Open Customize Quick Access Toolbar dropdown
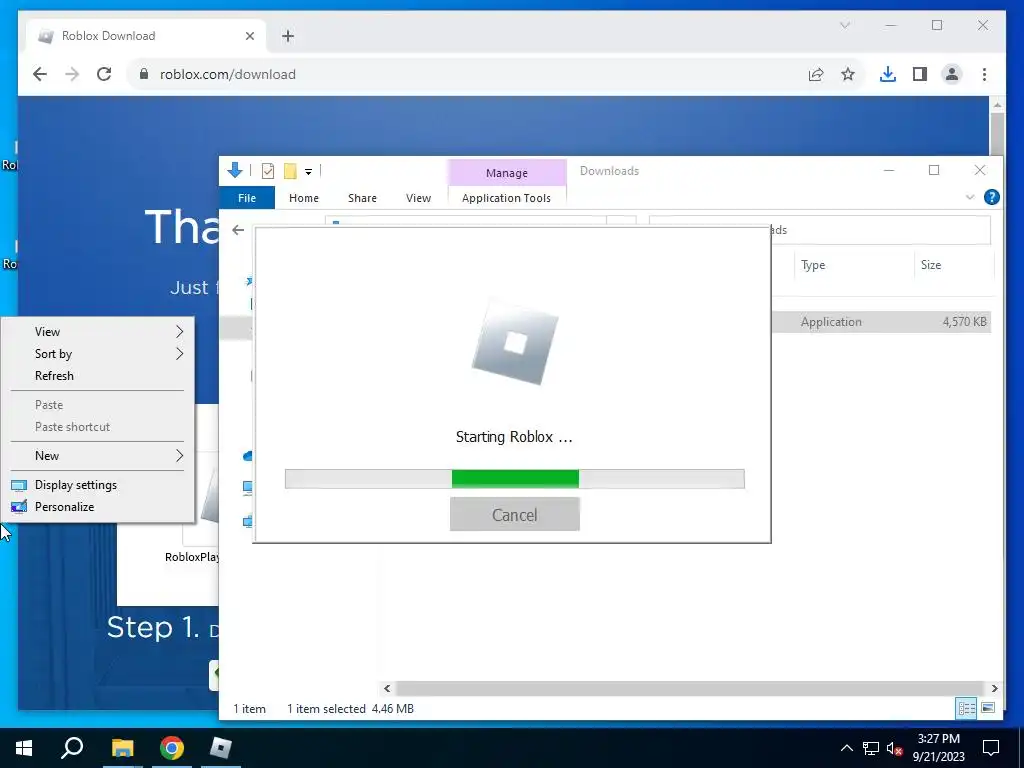Viewport: 1024px width, 768px height. [308, 172]
